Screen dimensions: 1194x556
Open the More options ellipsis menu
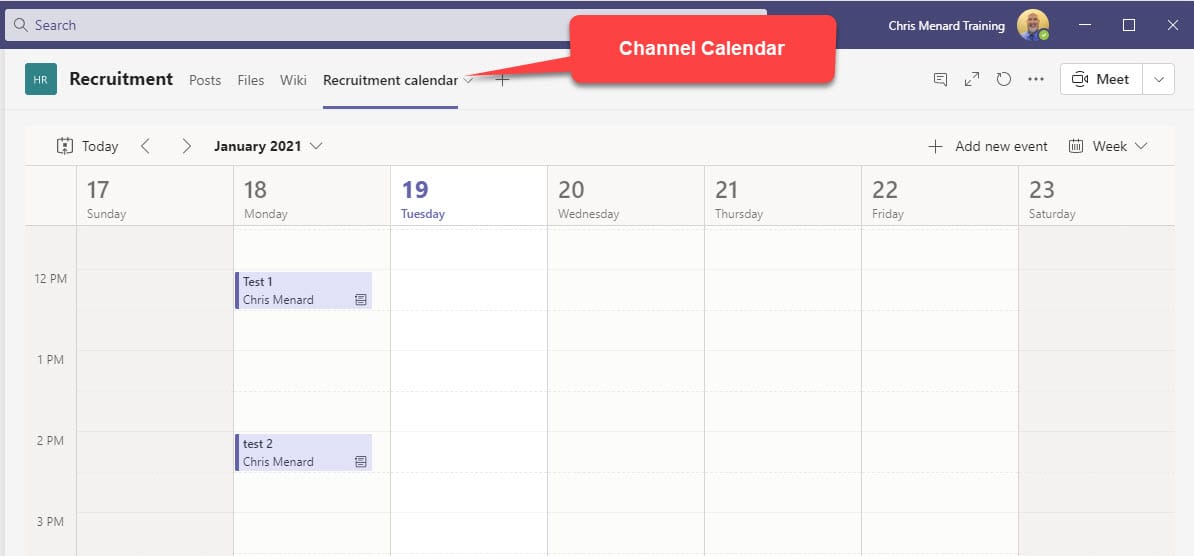click(x=1036, y=80)
